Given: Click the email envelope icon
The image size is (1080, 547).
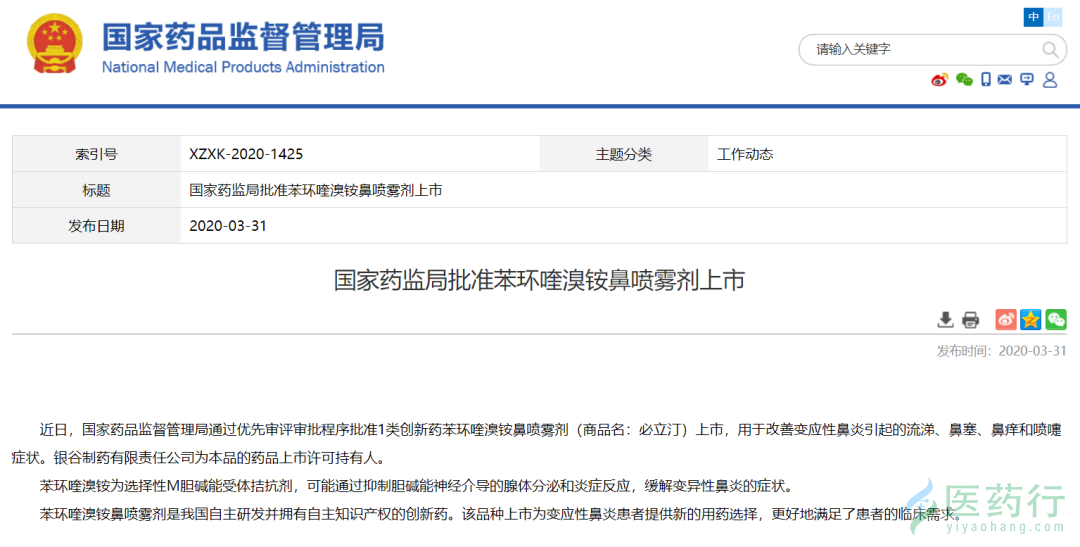Looking at the screenshot, I should tap(1005, 80).
